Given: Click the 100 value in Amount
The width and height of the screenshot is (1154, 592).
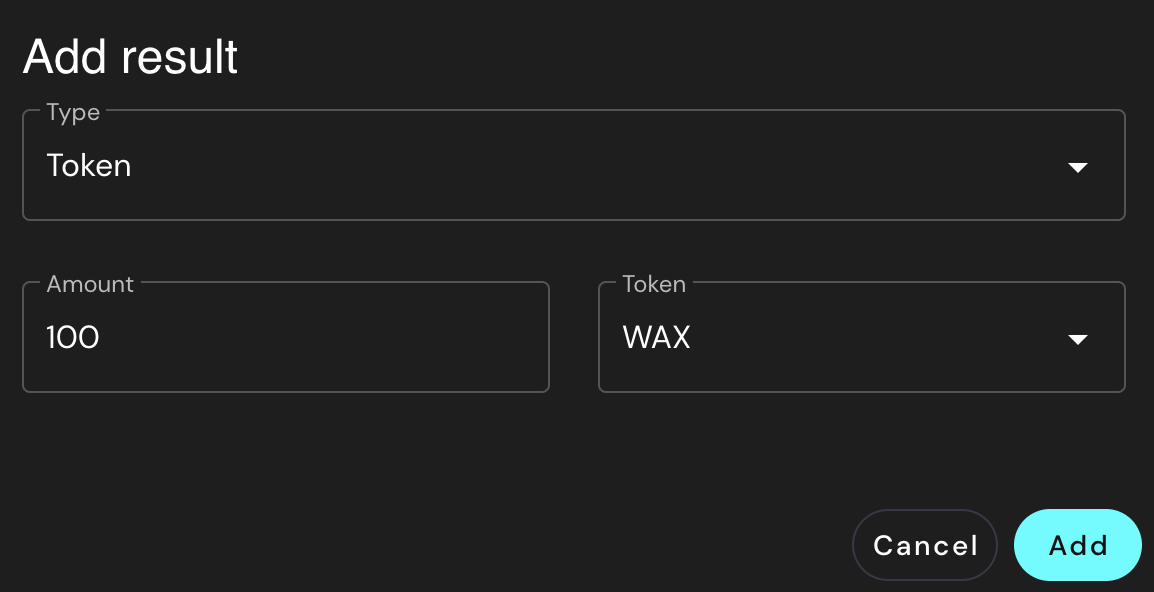Looking at the screenshot, I should pyautogui.click(x=73, y=338).
